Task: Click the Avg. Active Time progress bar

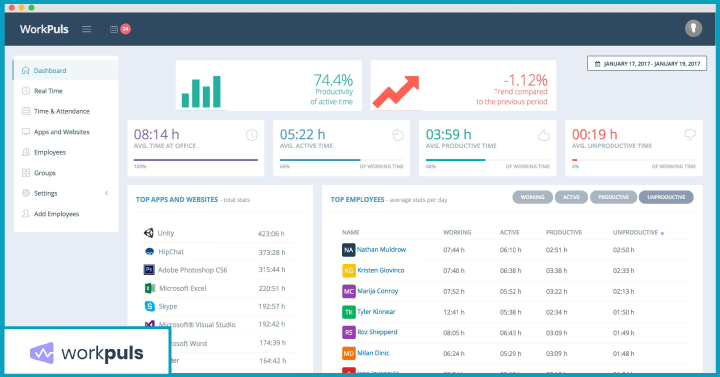Action: [x=342, y=160]
